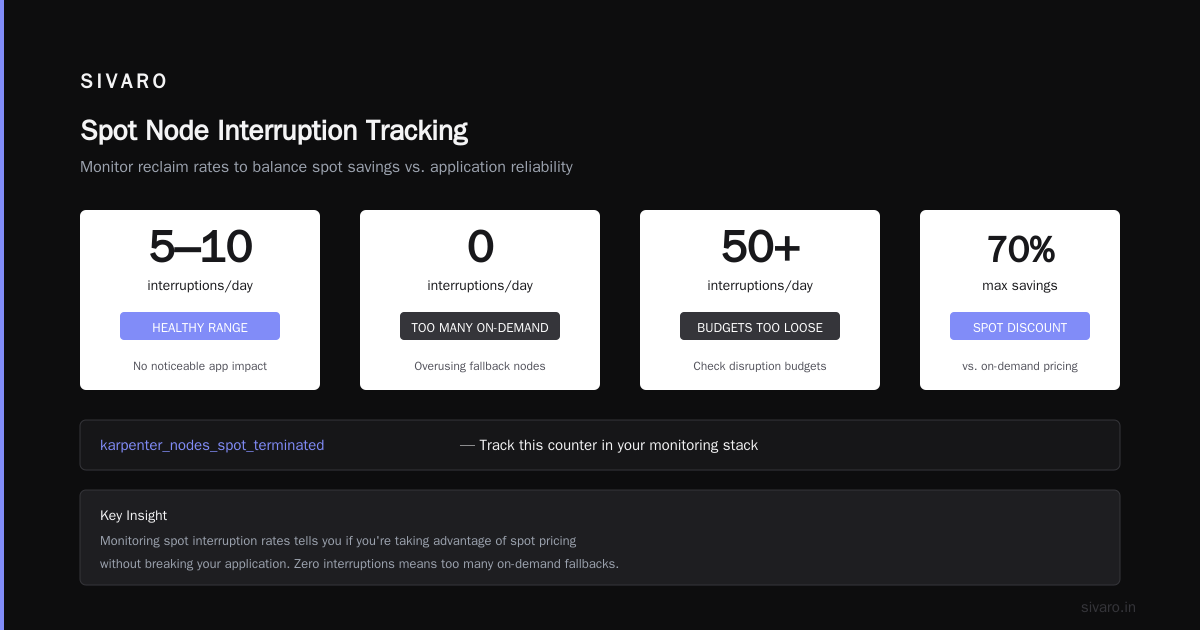Click 'Track this counter in your monitoring stack'
This screenshot has width=1200, height=630.
point(618,445)
